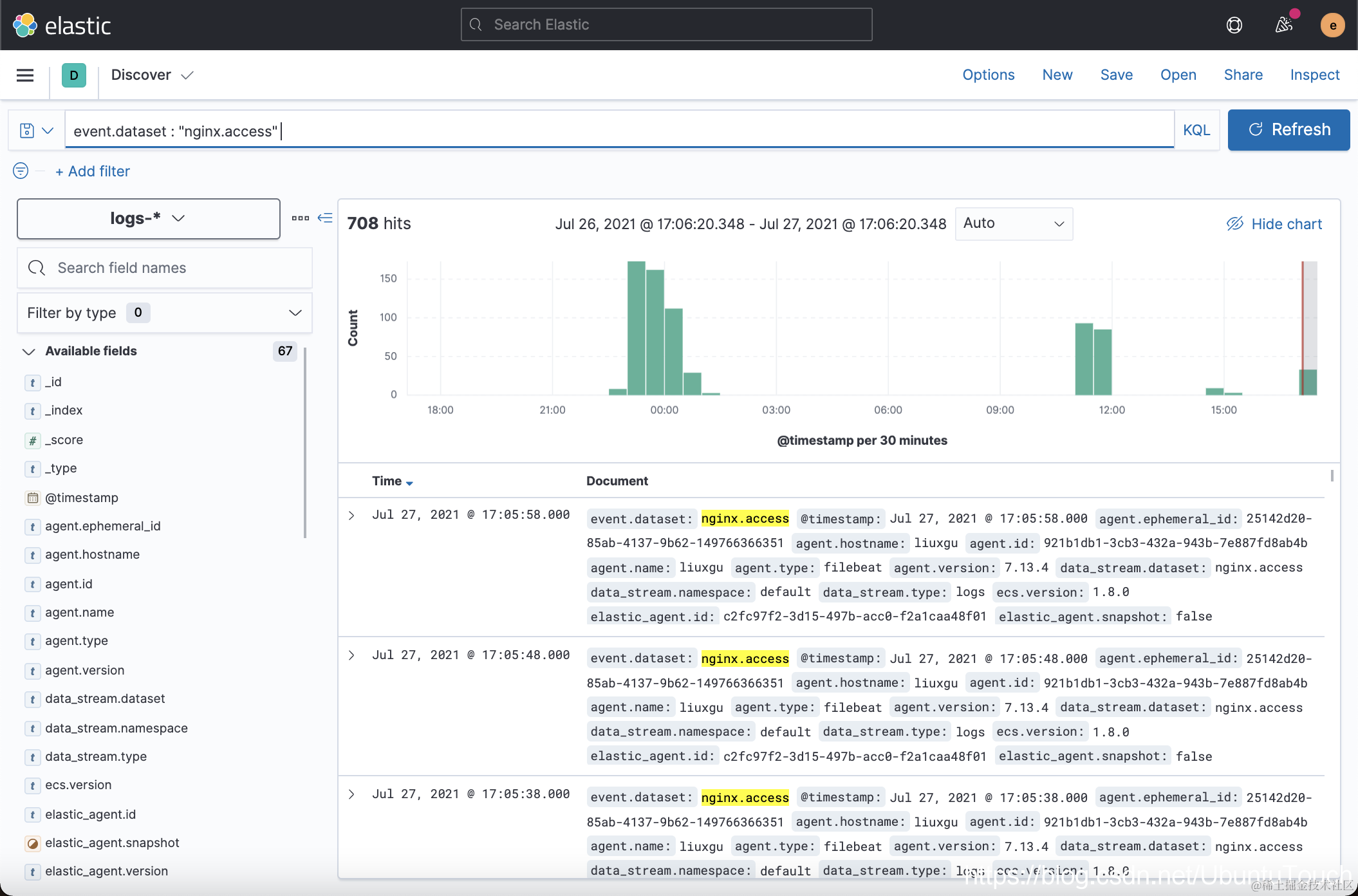Collapse the field sidebar arrow icon
Screen dimensions: 1358x896
pos(325,218)
